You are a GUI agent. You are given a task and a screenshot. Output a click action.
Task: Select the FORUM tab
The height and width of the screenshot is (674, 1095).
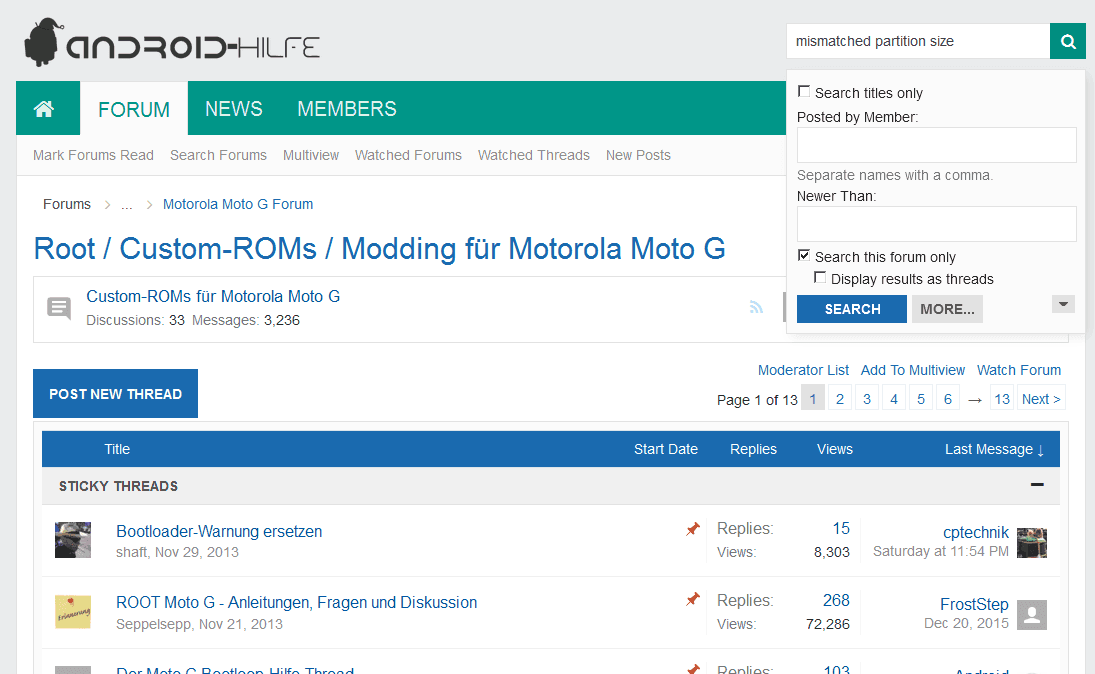pos(134,109)
